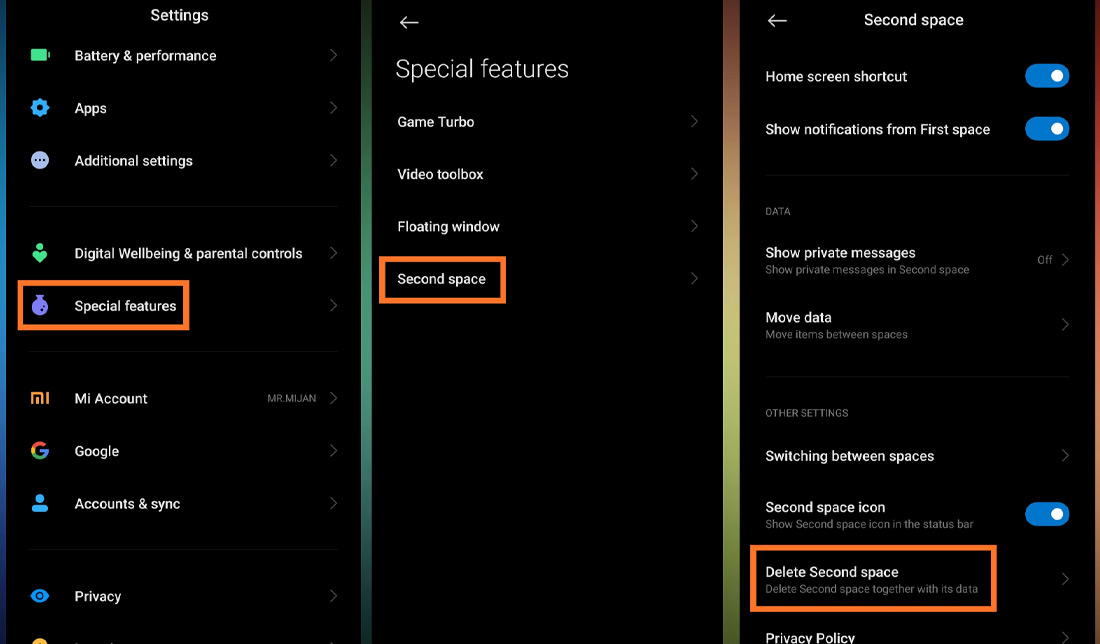
Task: Click the blue Apps gear icon
Action: click(40, 108)
